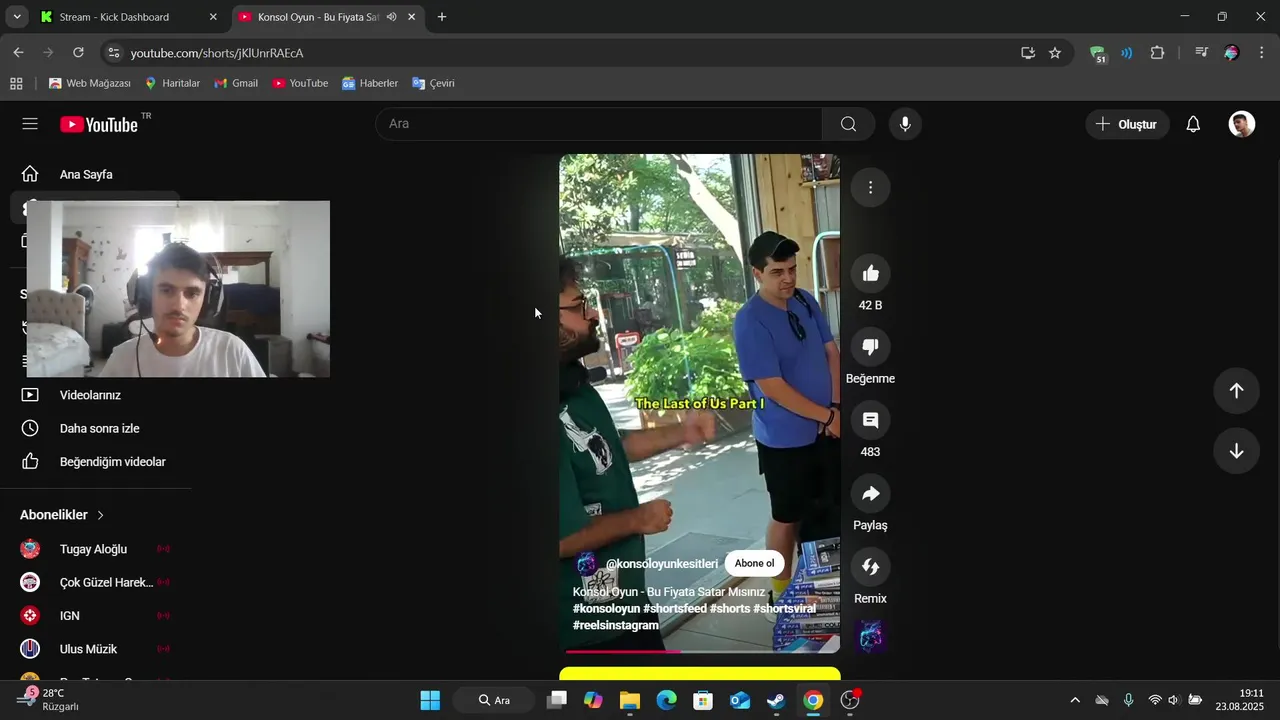View site information icon in address bar

(x=113, y=53)
